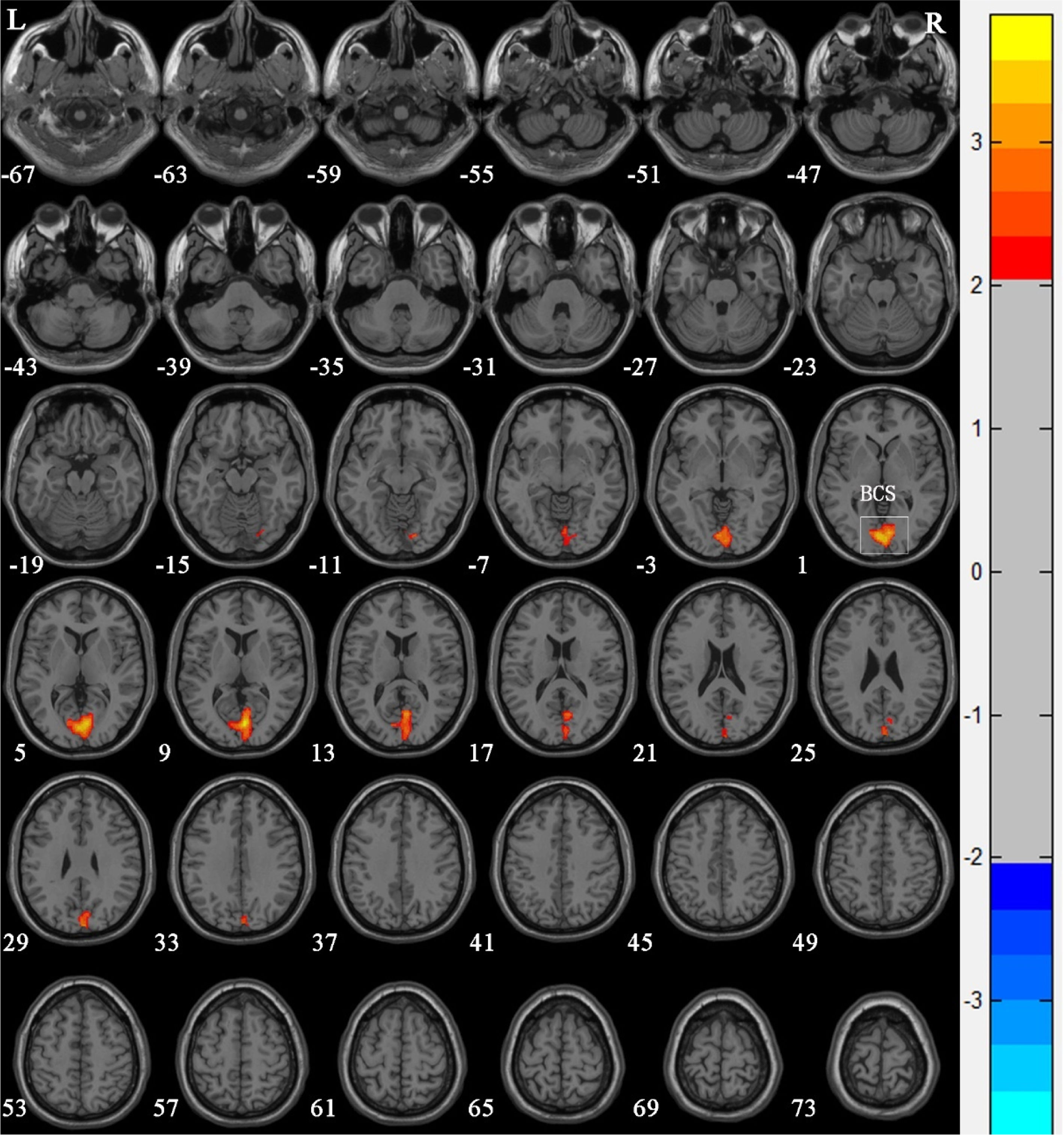The width and height of the screenshot is (1064, 1135).
Task: Click the activation cluster in slice 9
Action: coord(241,724)
